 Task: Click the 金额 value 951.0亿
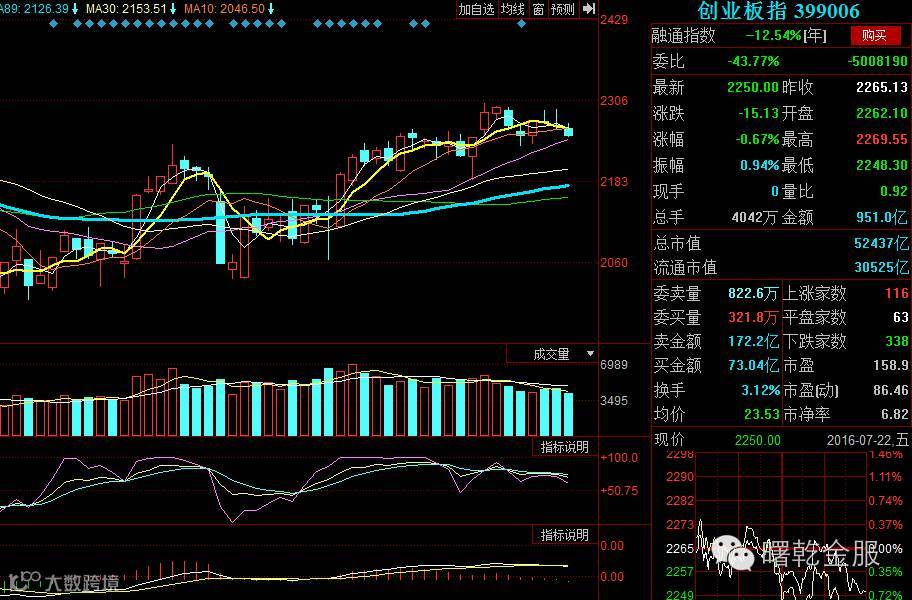click(882, 217)
